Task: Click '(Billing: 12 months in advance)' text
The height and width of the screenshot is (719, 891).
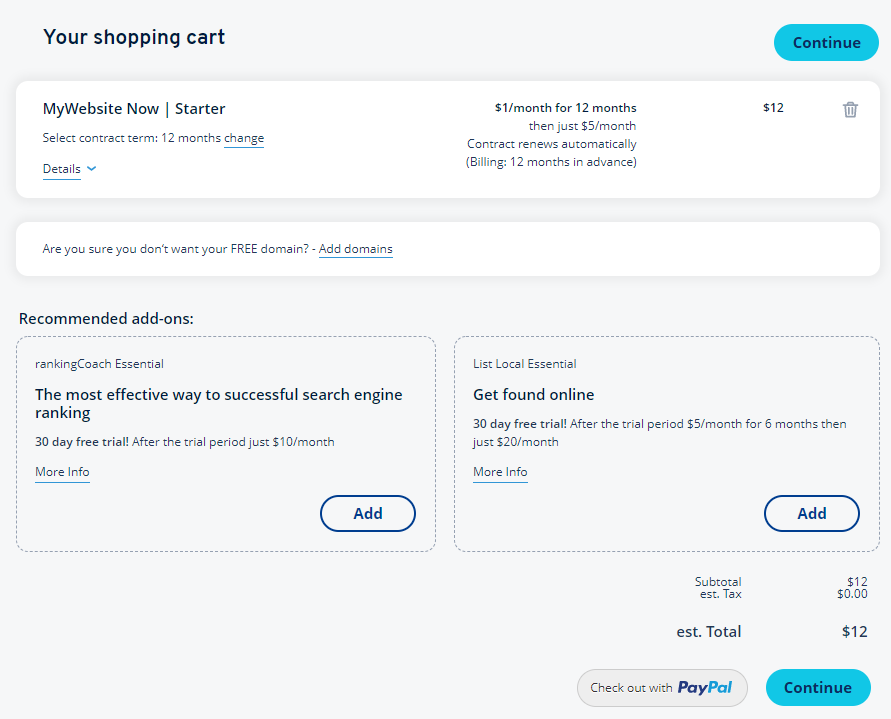Action: click(x=551, y=162)
